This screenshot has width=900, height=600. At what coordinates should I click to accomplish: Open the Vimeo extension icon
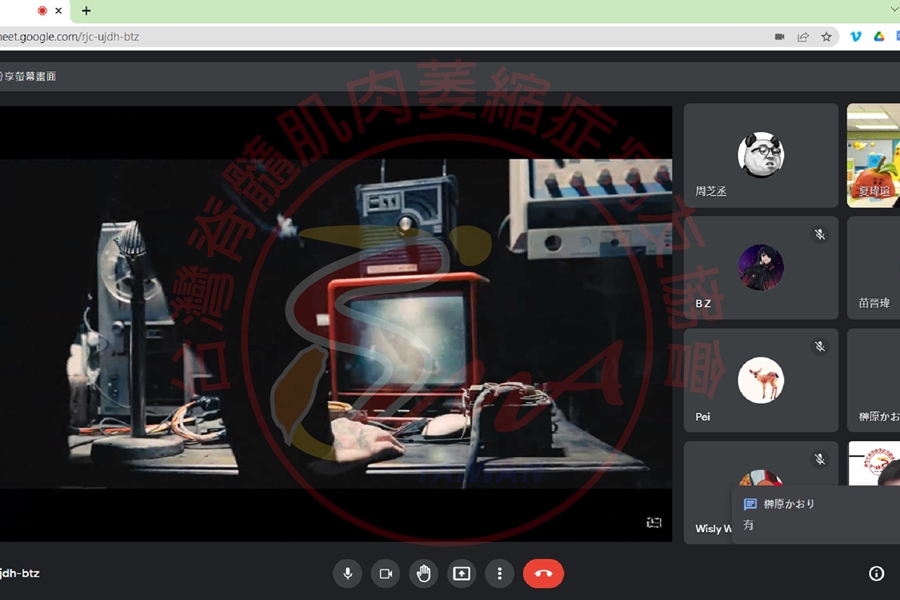tap(855, 37)
